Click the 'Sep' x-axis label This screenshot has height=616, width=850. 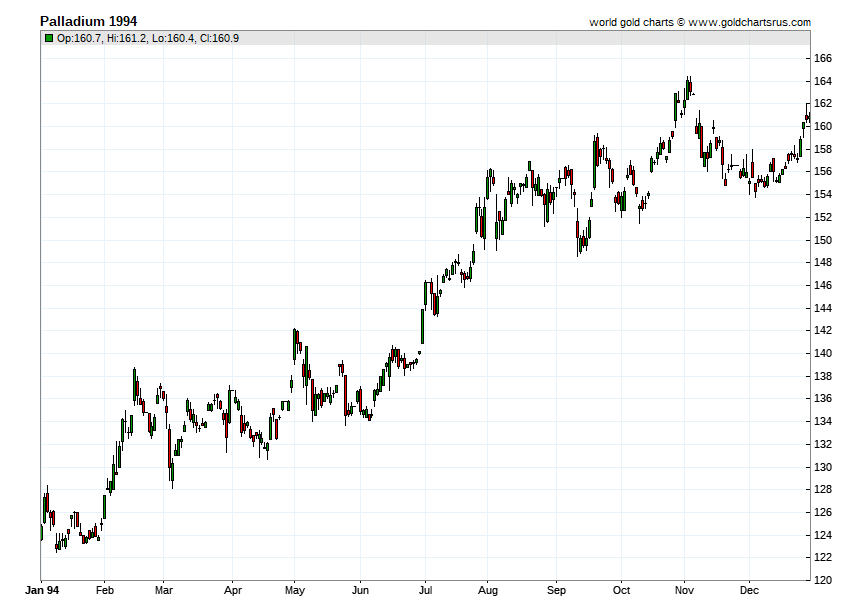tap(556, 591)
